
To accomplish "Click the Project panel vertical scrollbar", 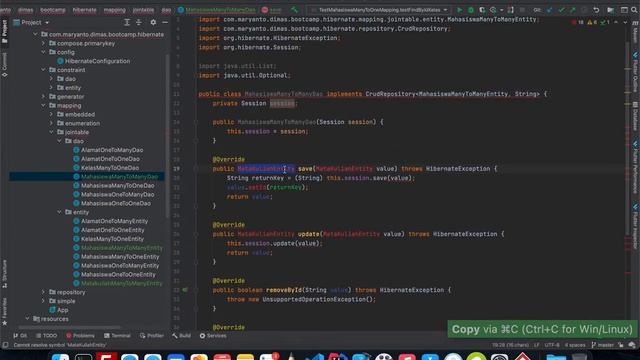I will pyautogui.click(x=167, y=135).
